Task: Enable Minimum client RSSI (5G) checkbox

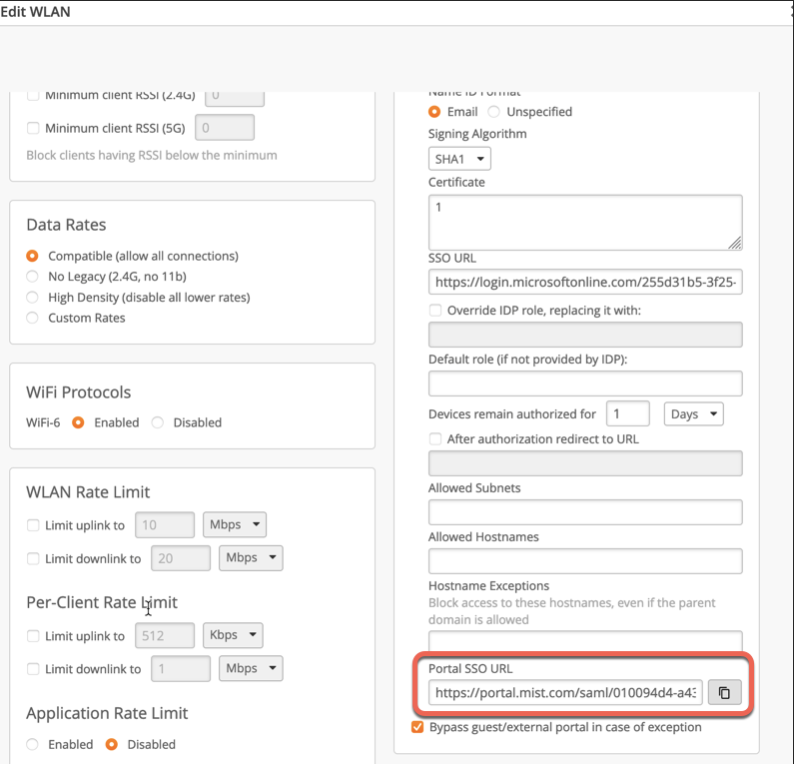Action: coord(33,128)
